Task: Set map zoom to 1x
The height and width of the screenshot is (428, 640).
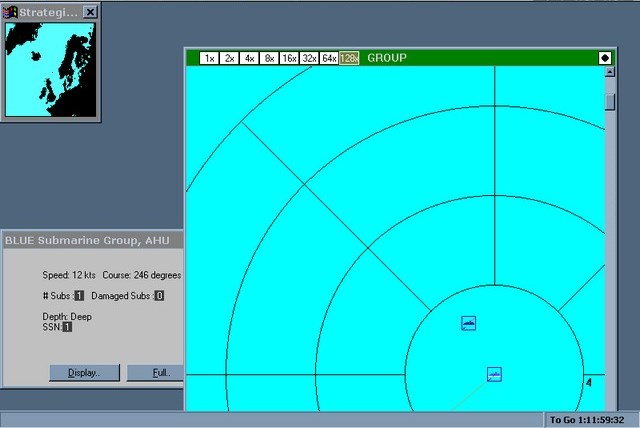Action: pyautogui.click(x=209, y=58)
